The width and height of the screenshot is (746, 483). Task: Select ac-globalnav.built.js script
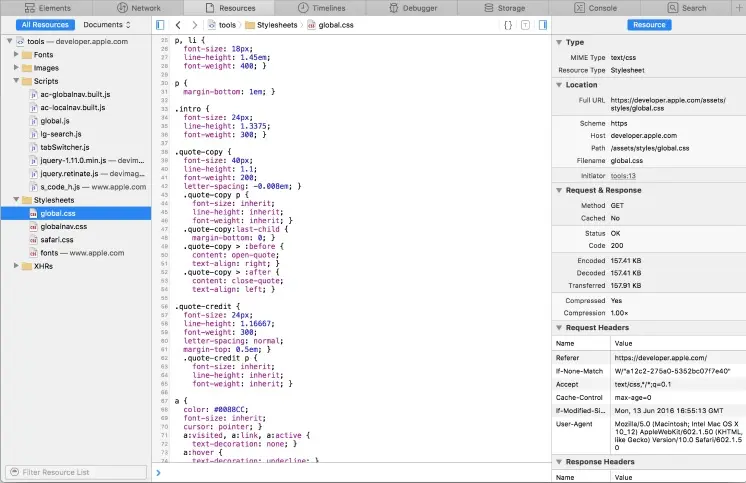(76, 94)
